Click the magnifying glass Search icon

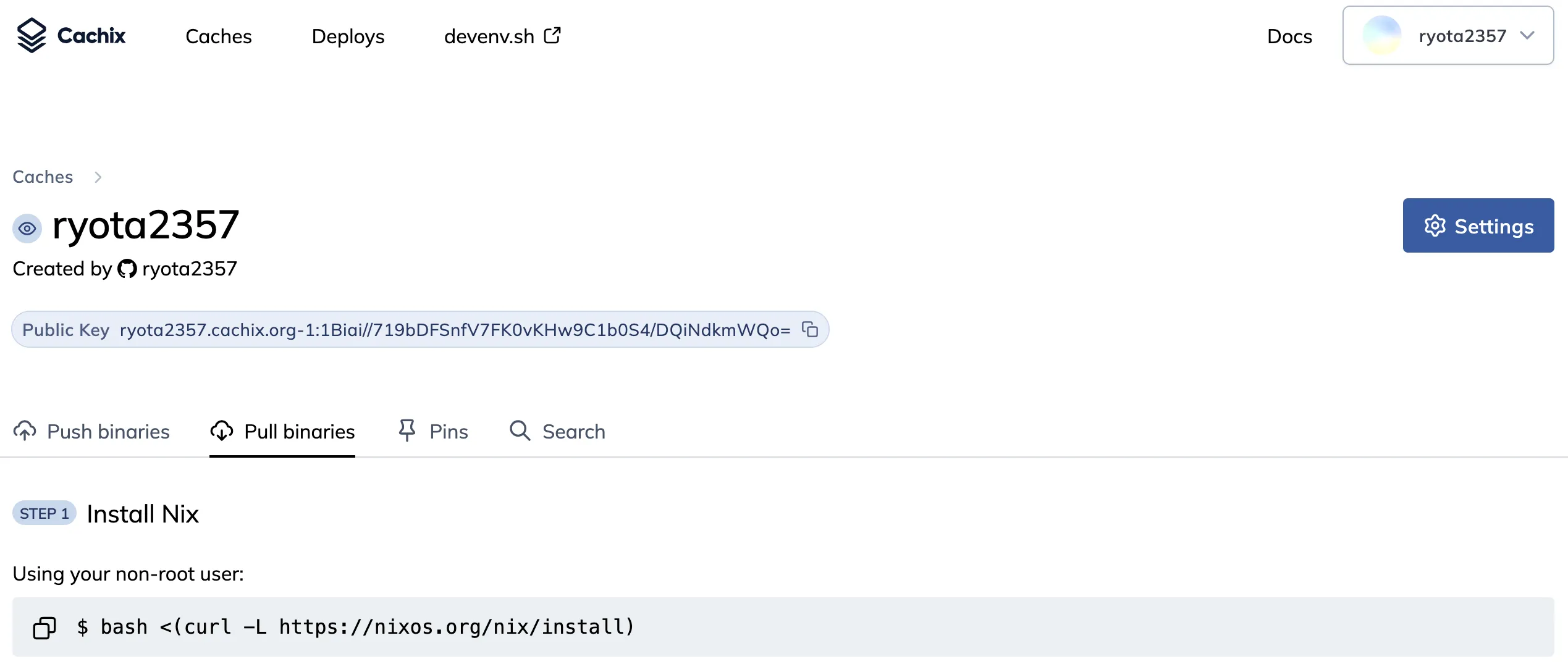[520, 430]
